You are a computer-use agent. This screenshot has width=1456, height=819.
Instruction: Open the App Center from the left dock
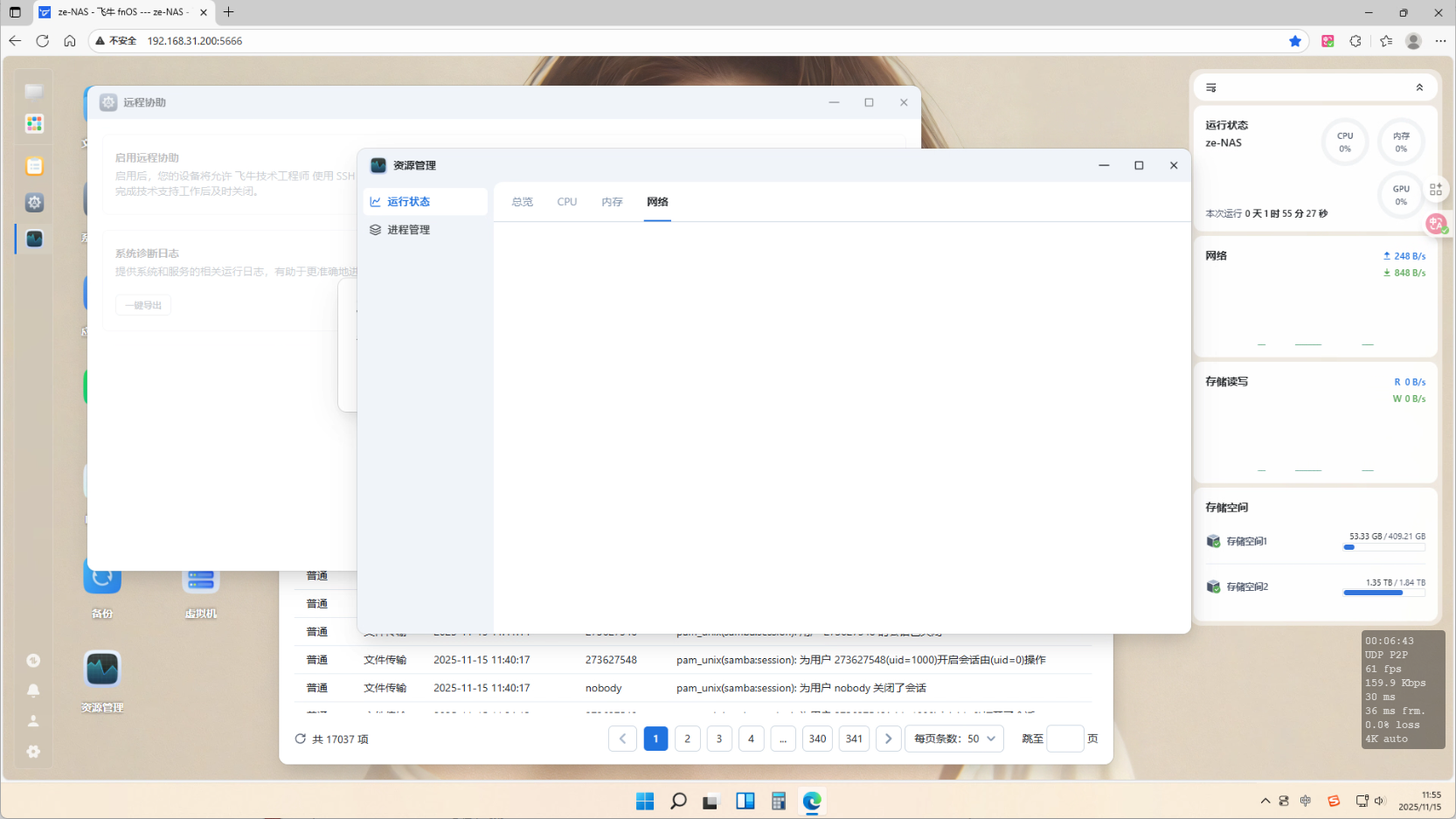click(33, 123)
